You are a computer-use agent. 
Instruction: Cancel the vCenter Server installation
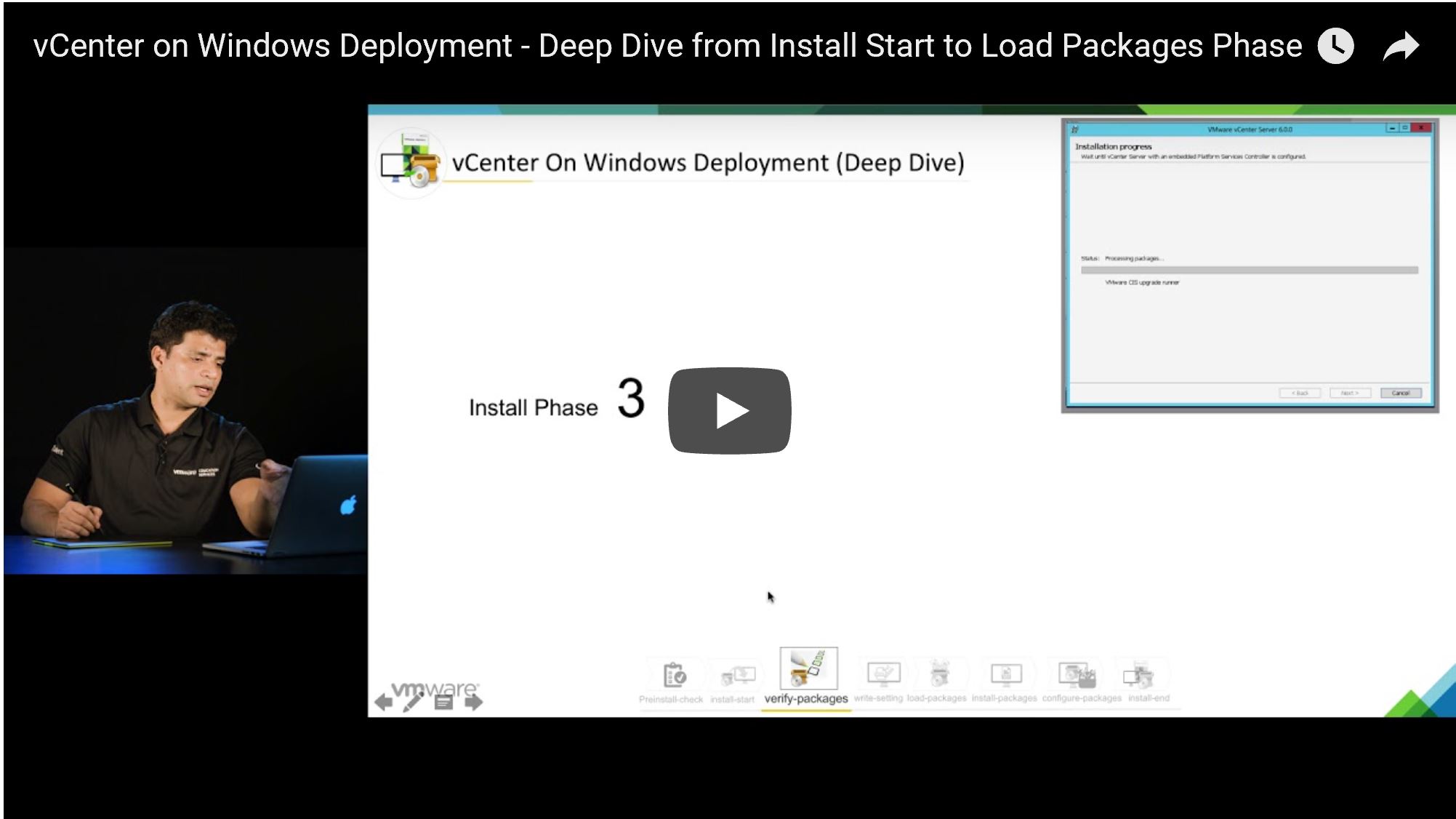1401,393
